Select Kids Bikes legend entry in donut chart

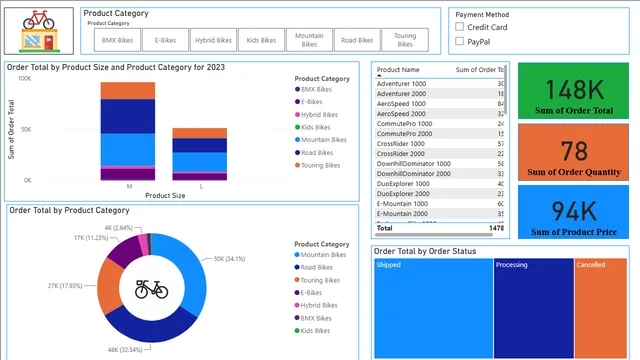(x=312, y=331)
